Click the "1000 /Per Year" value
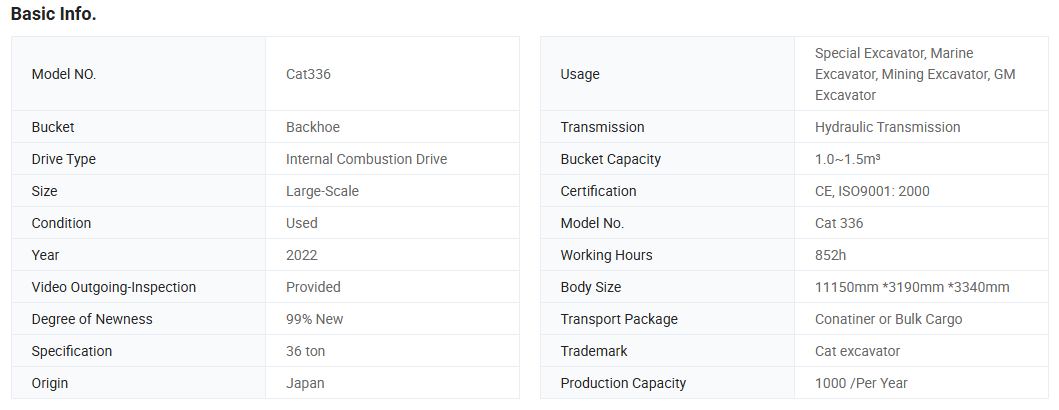The height and width of the screenshot is (410, 1059). coord(862,383)
